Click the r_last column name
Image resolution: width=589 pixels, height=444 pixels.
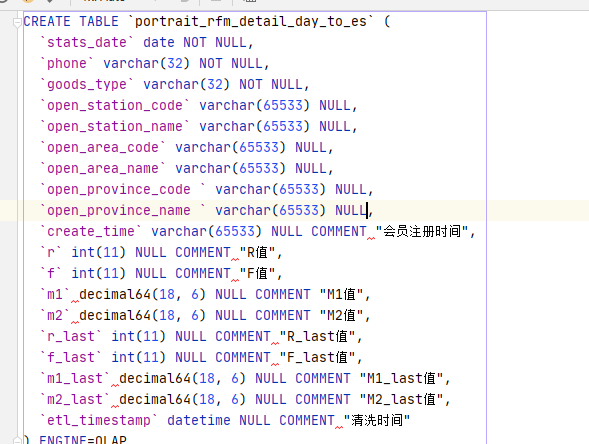click(71, 337)
